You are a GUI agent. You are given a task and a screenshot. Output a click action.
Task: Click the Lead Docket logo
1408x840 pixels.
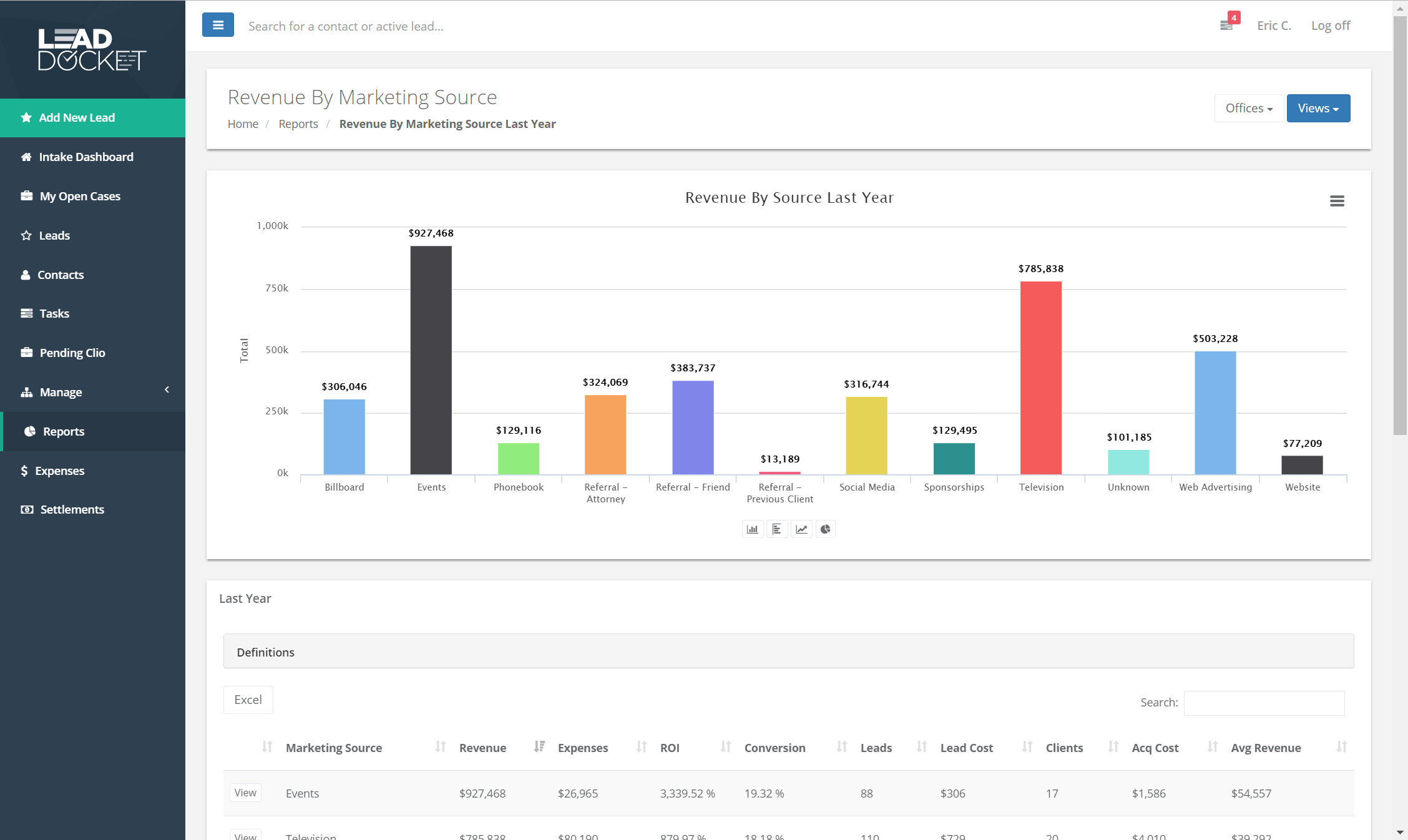[92, 50]
